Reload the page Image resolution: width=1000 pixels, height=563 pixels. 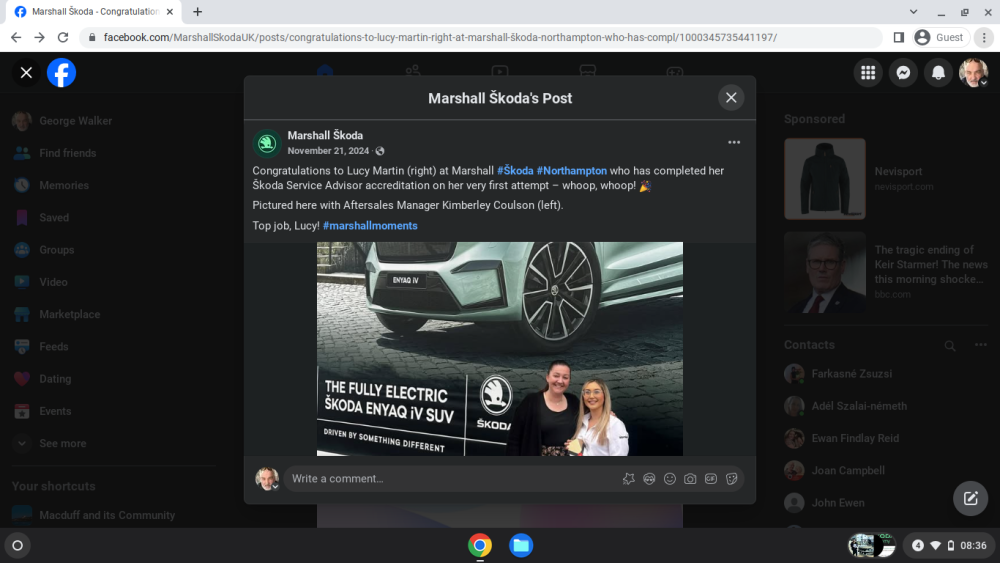(x=62, y=38)
